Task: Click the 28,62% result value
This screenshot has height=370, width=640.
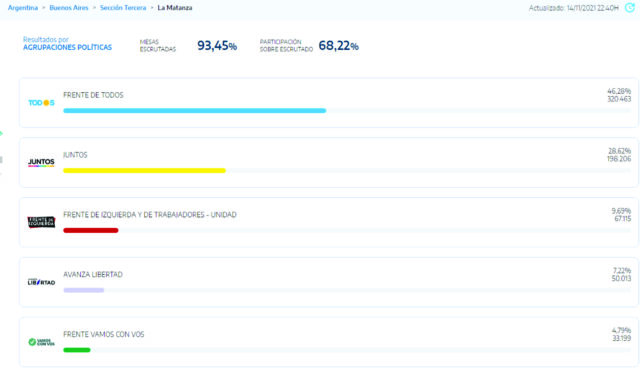Action: (x=620, y=151)
